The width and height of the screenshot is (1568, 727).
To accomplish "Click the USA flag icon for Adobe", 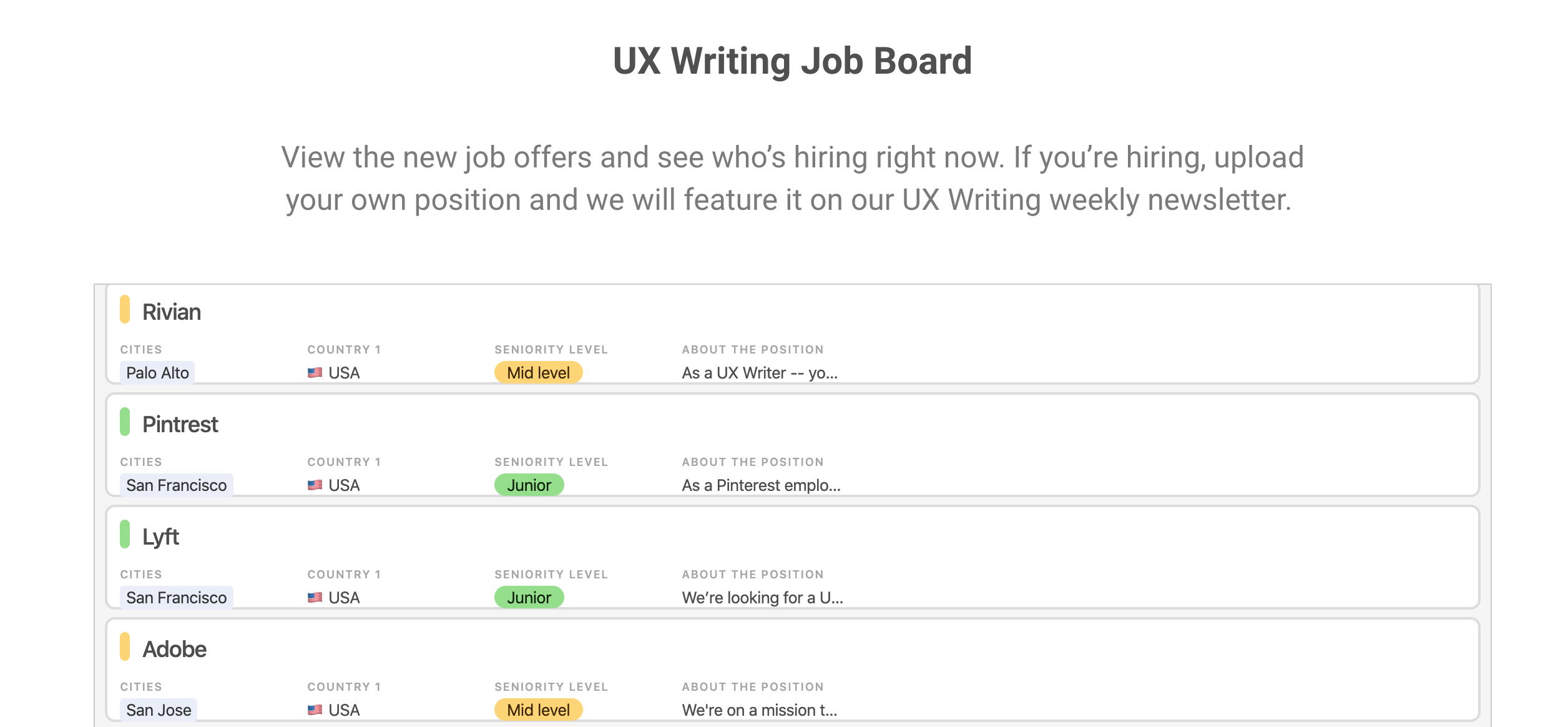I will tap(315, 710).
